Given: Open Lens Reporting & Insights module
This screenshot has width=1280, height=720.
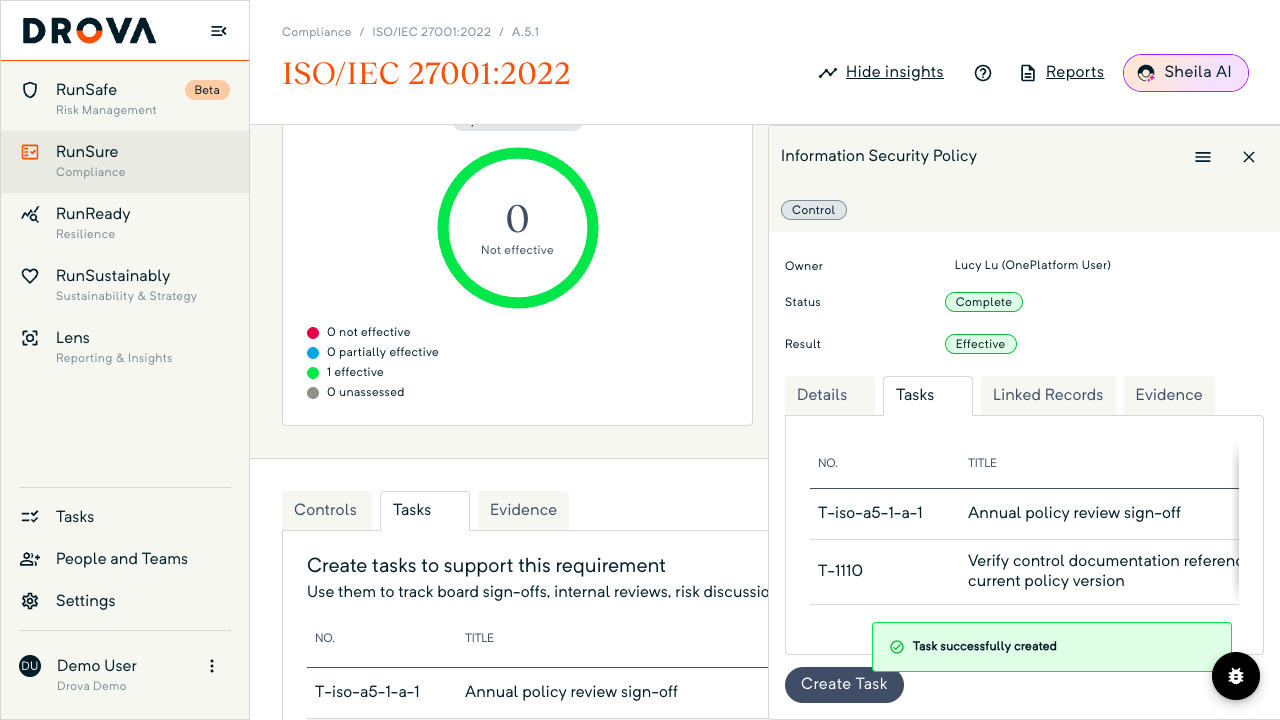Looking at the screenshot, I should tap(125, 347).
